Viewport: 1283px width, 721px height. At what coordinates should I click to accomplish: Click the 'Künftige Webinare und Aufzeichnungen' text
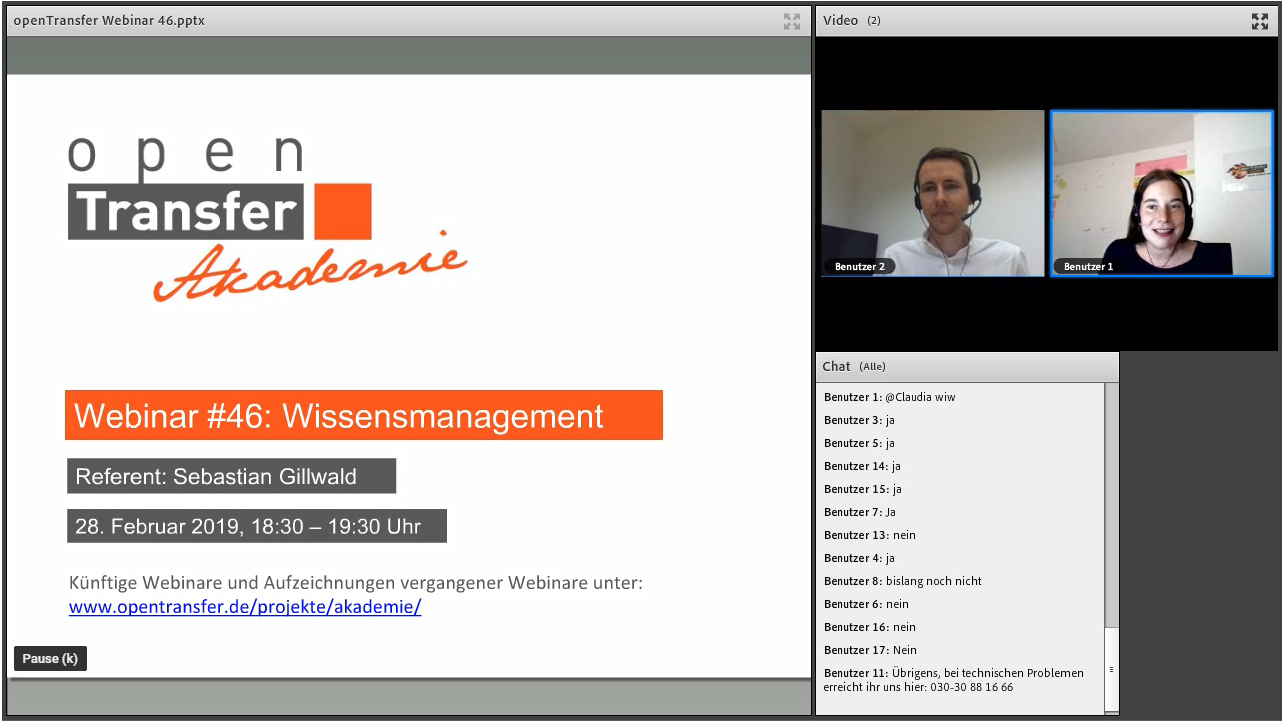tap(356, 582)
